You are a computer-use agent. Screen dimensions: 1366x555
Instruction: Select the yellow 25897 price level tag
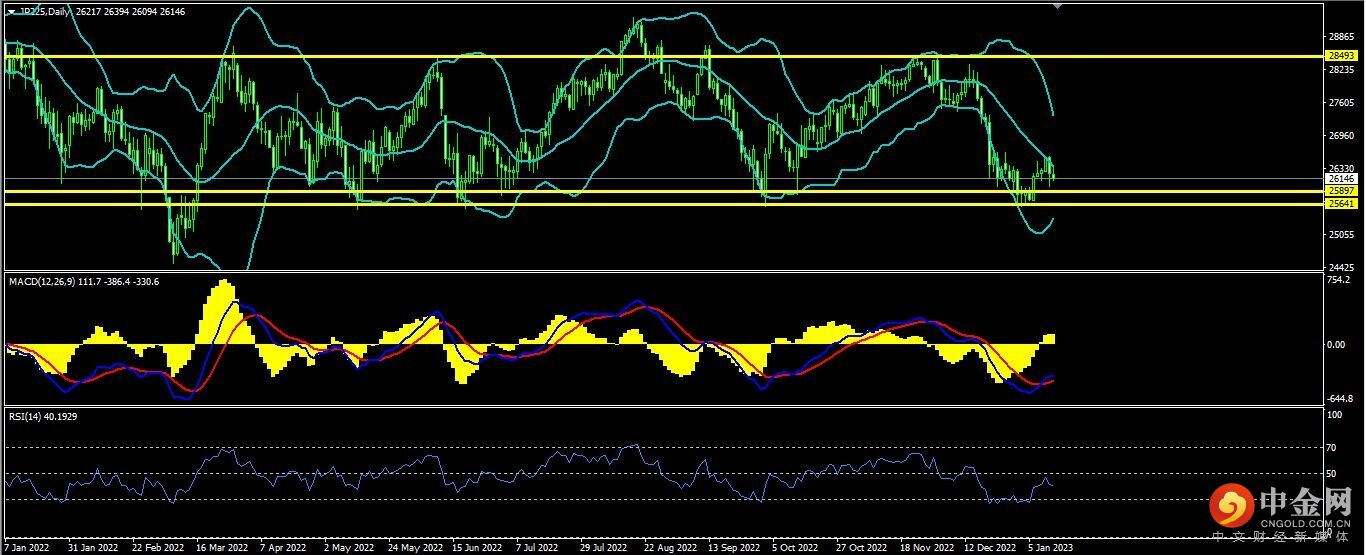(x=1340, y=190)
